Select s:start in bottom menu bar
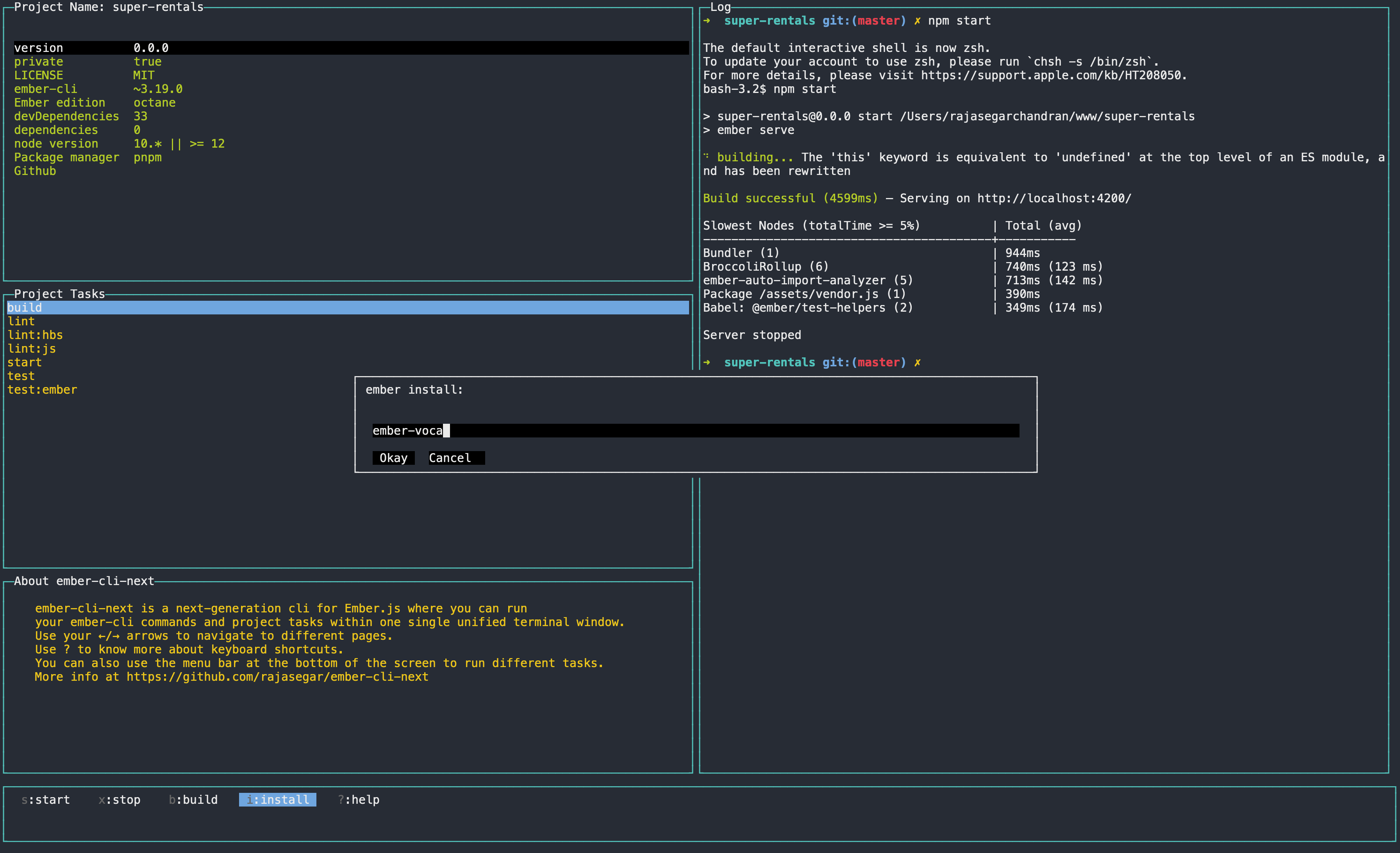 (x=45, y=799)
